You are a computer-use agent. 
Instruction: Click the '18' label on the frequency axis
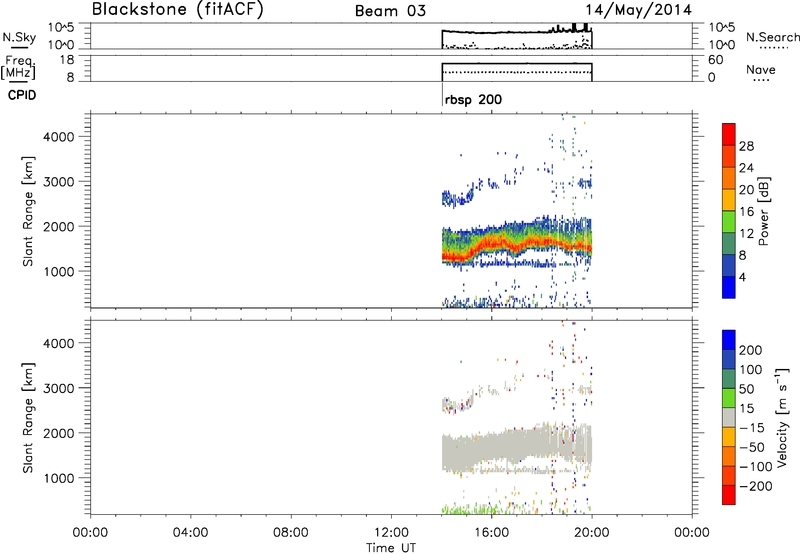tap(67, 60)
